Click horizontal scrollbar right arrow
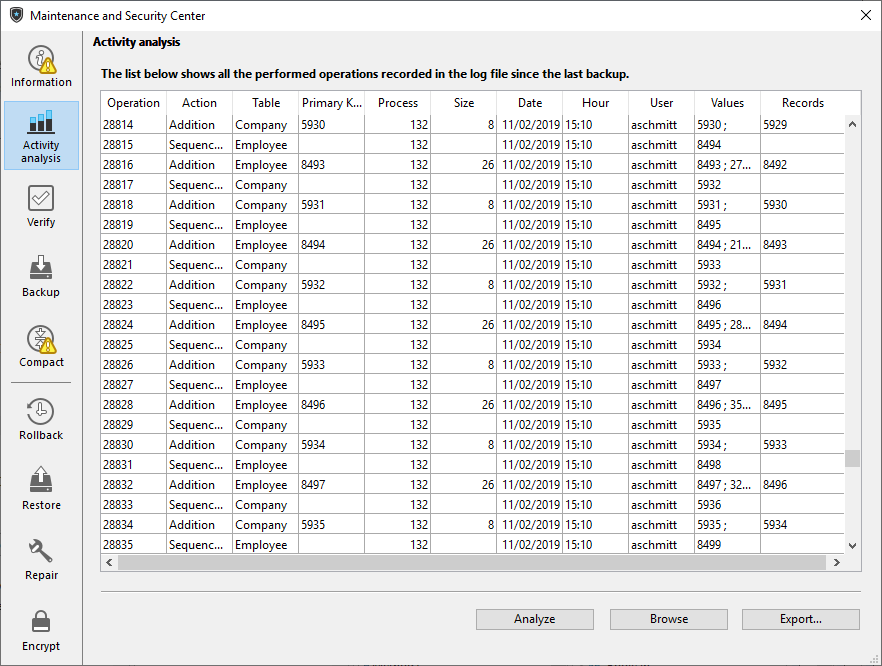The width and height of the screenshot is (882, 666). (x=835, y=563)
